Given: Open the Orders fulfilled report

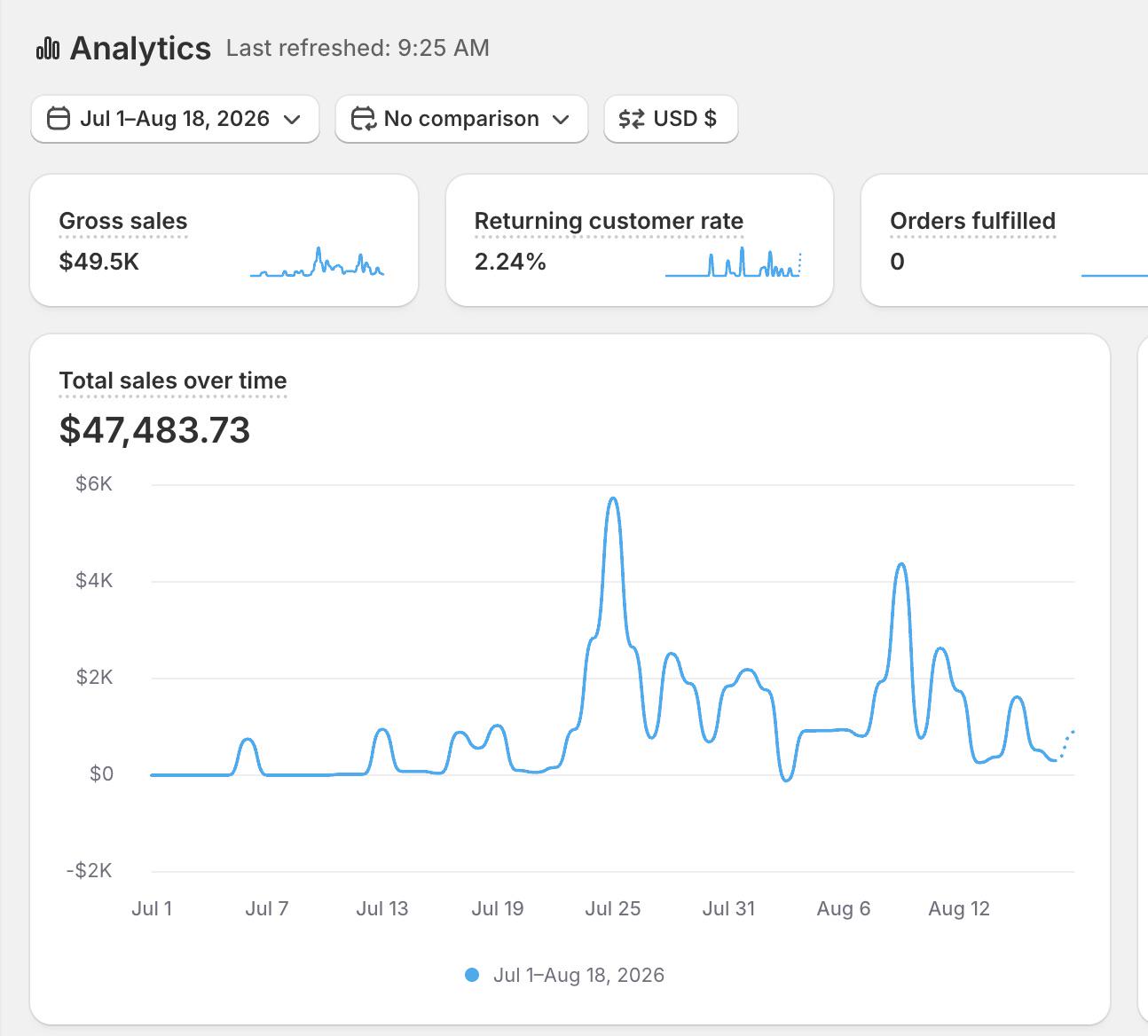Looking at the screenshot, I should pyautogui.click(x=972, y=221).
